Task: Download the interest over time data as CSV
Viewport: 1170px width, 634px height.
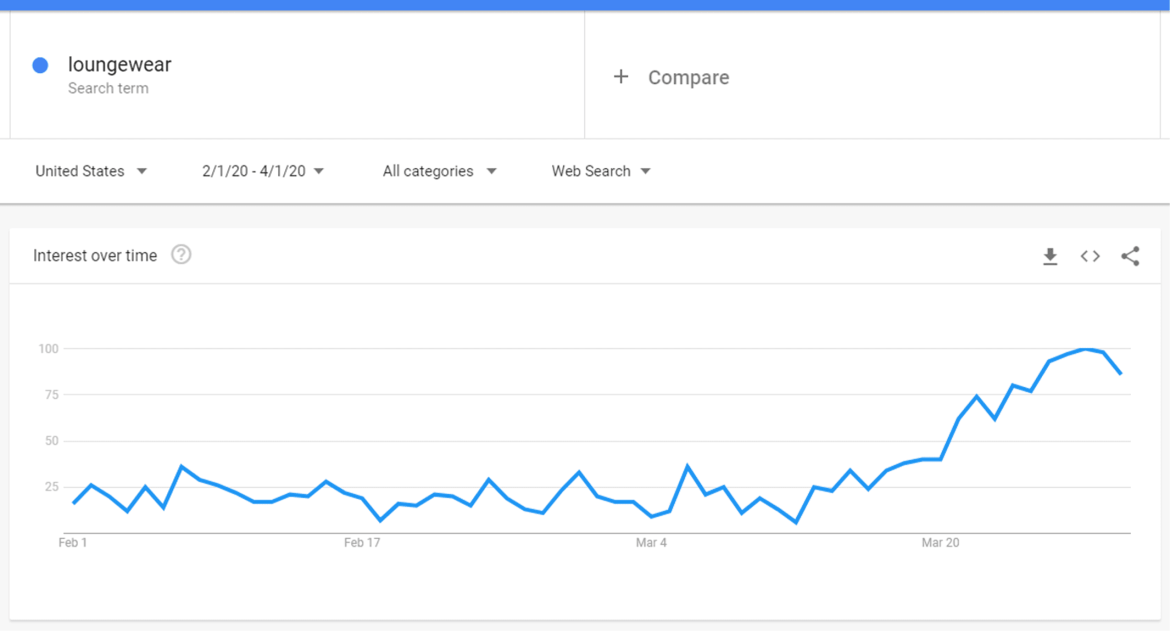Action: 1050,256
